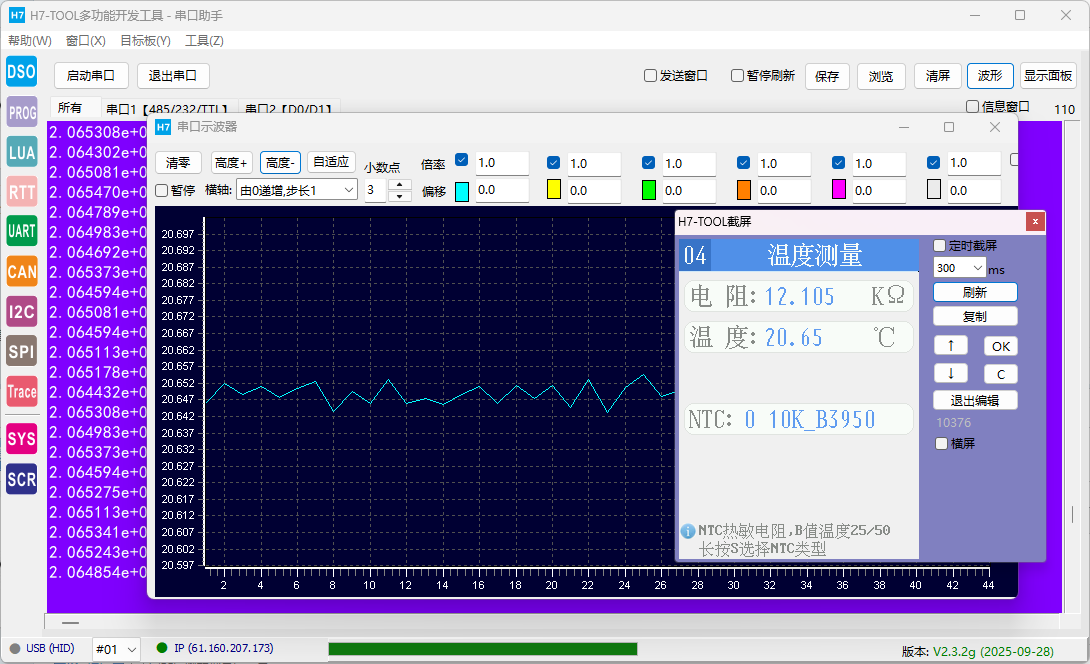This screenshot has width=1090, height=664.
Task: Click the RTT viewer sidebar icon
Action: [x=21, y=192]
